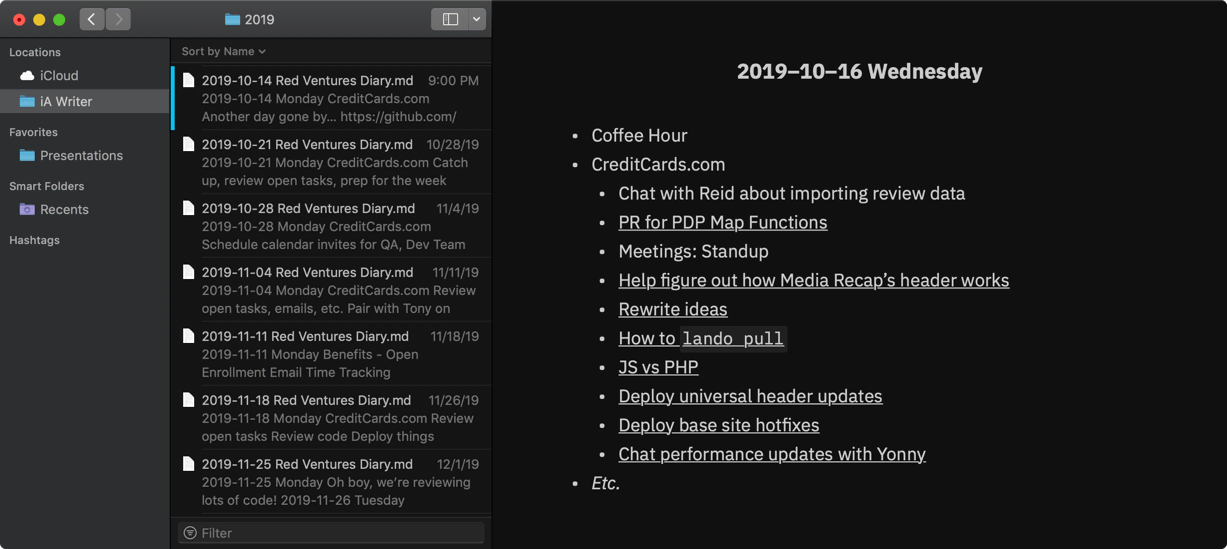Click the filter icon in Filter field
Image resolution: width=1227 pixels, height=549 pixels.
pos(190,533)
